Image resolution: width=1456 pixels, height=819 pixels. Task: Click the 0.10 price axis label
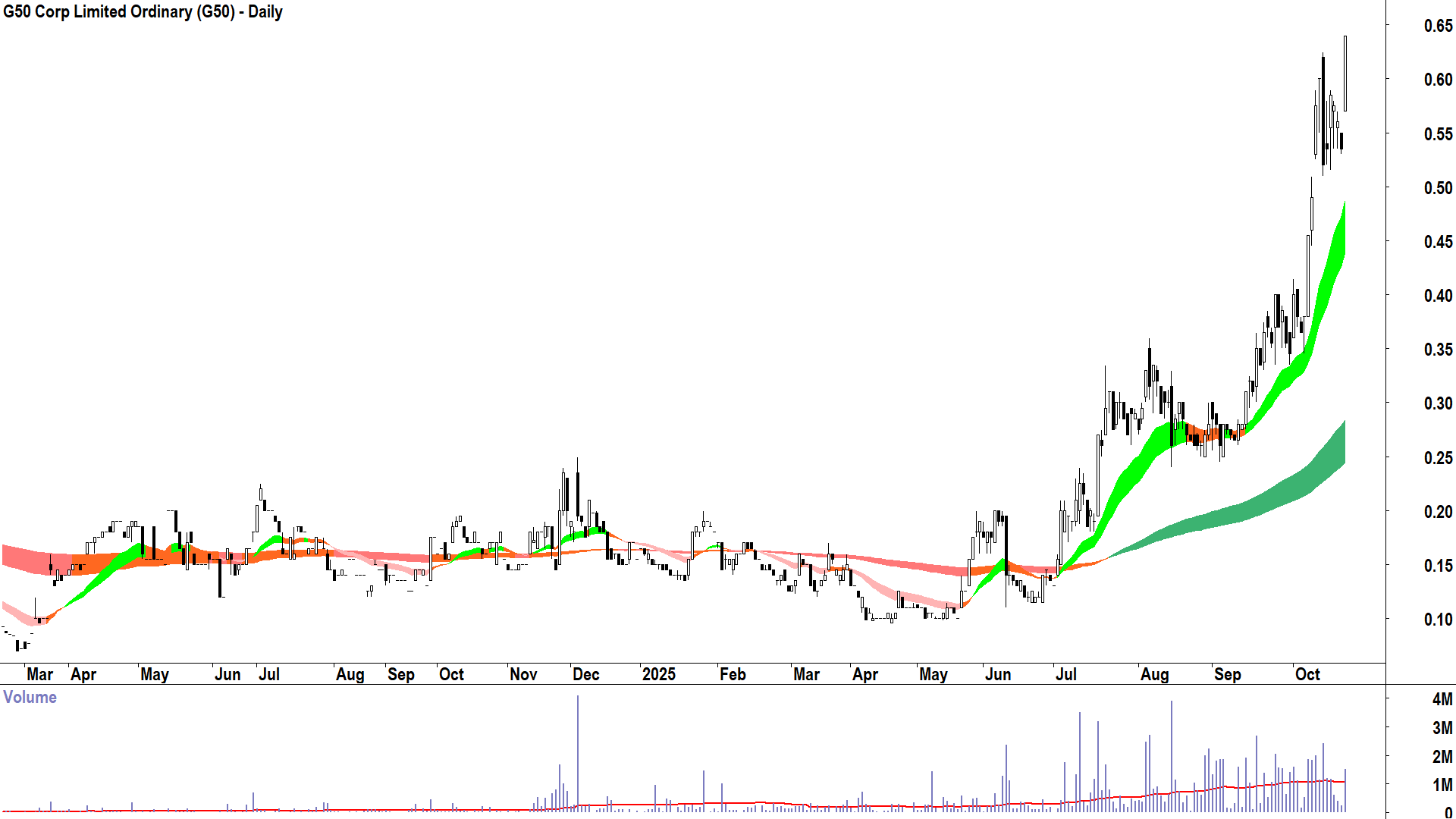[1438, 620]
